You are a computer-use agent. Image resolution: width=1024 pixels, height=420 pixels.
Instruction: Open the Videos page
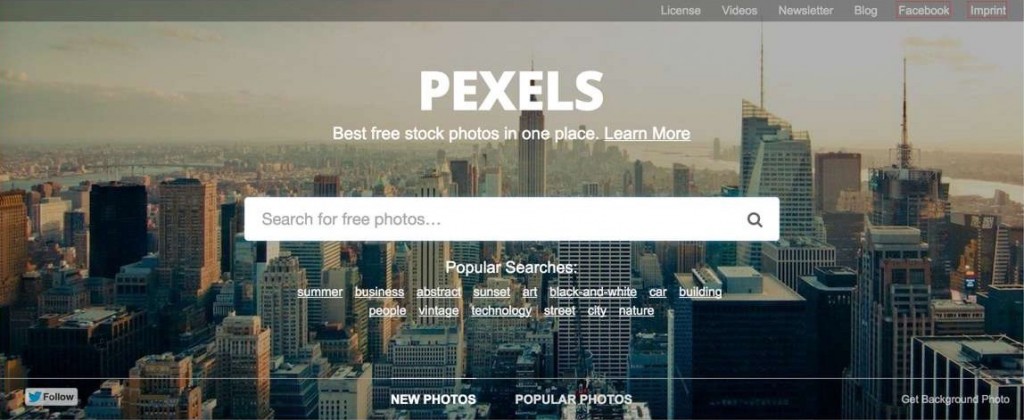click(x=739, y=10)
